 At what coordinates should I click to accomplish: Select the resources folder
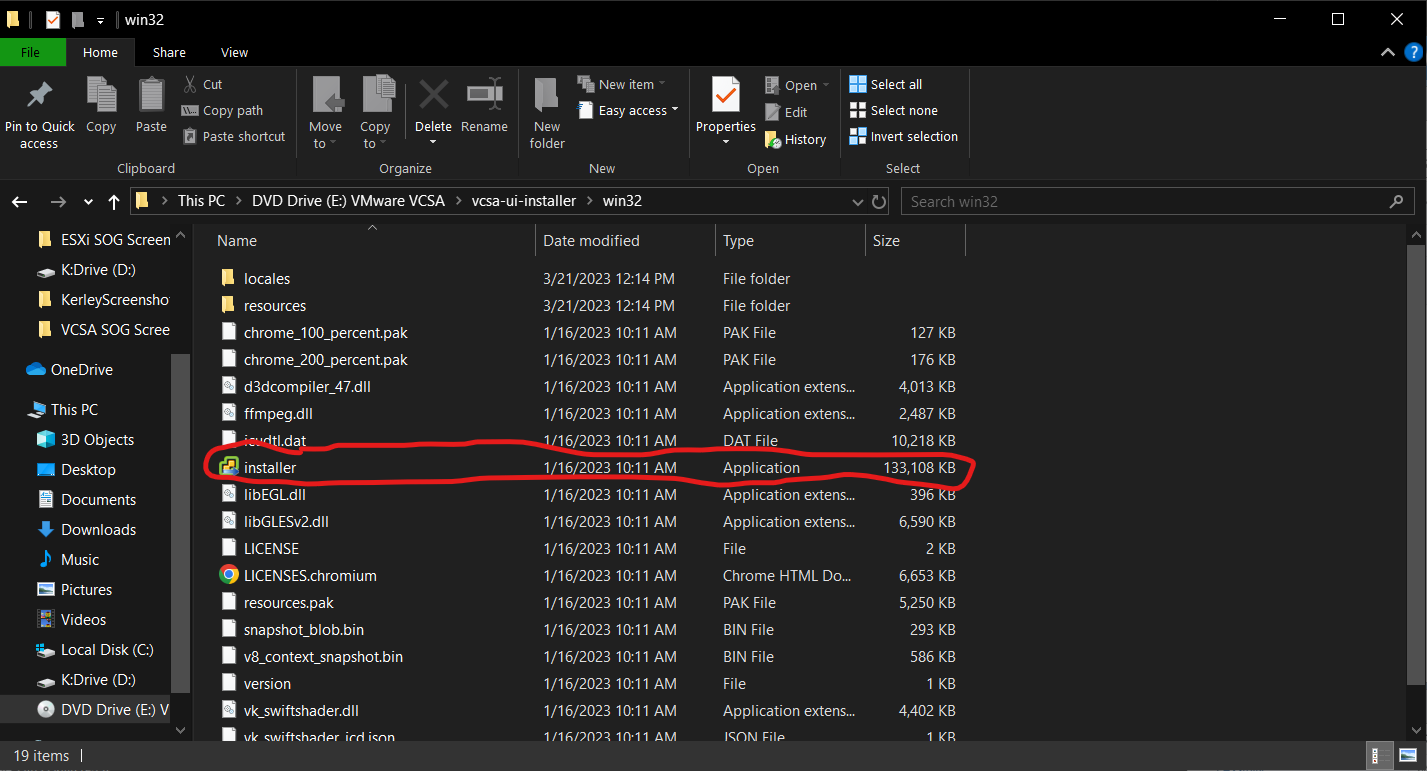tap(275, 305)
